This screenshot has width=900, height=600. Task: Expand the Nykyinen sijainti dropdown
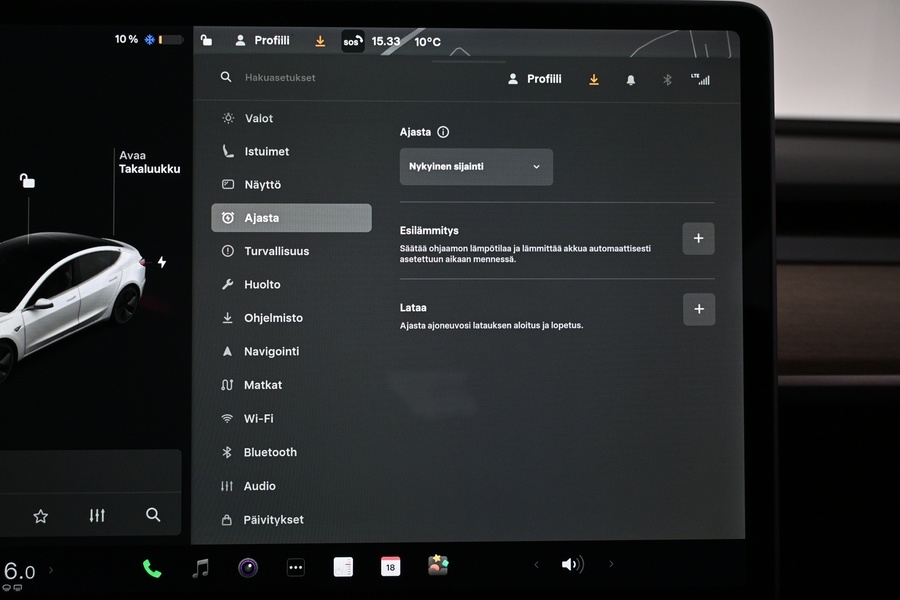[x=476, y=167]
